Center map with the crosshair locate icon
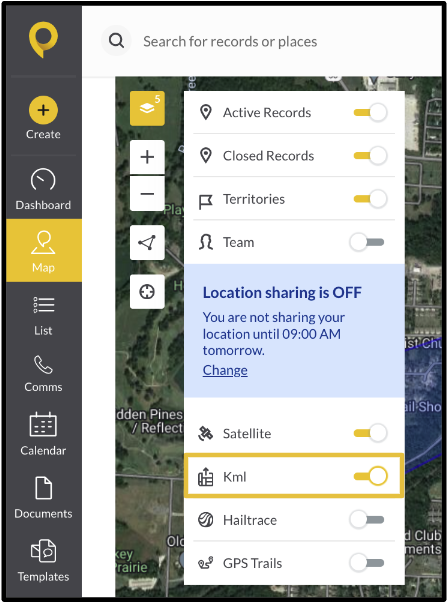This screenshot has width=447, height=603. tap(147, 292)
